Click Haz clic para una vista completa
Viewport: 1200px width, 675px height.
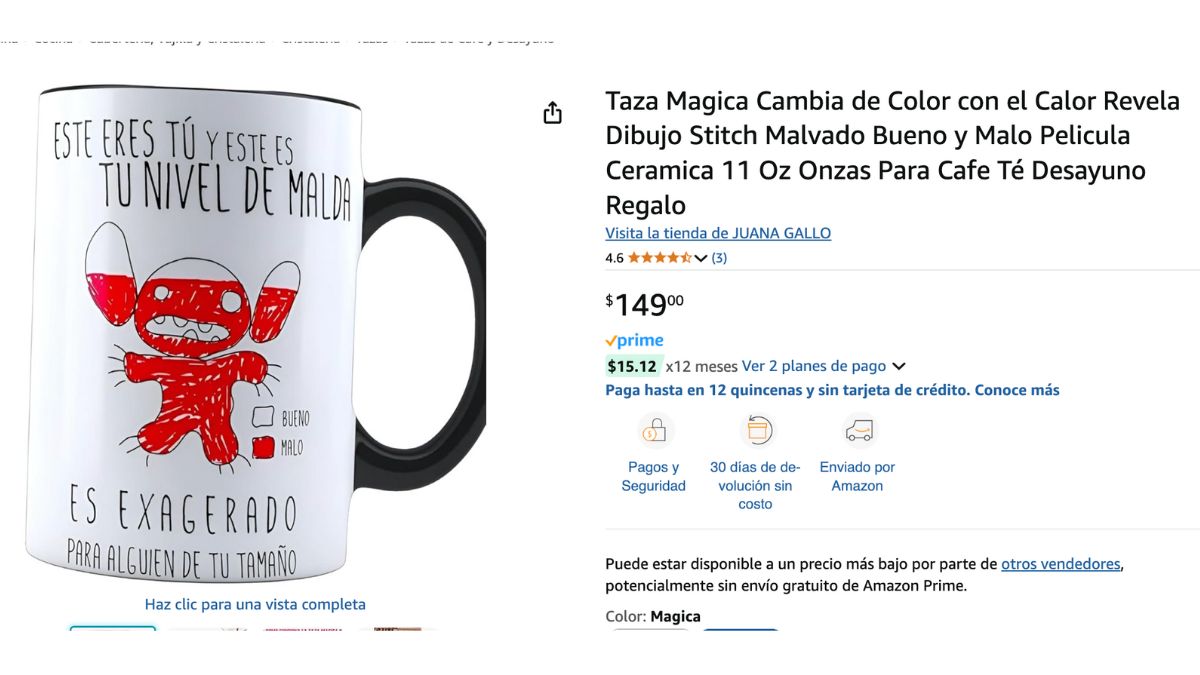255,604
